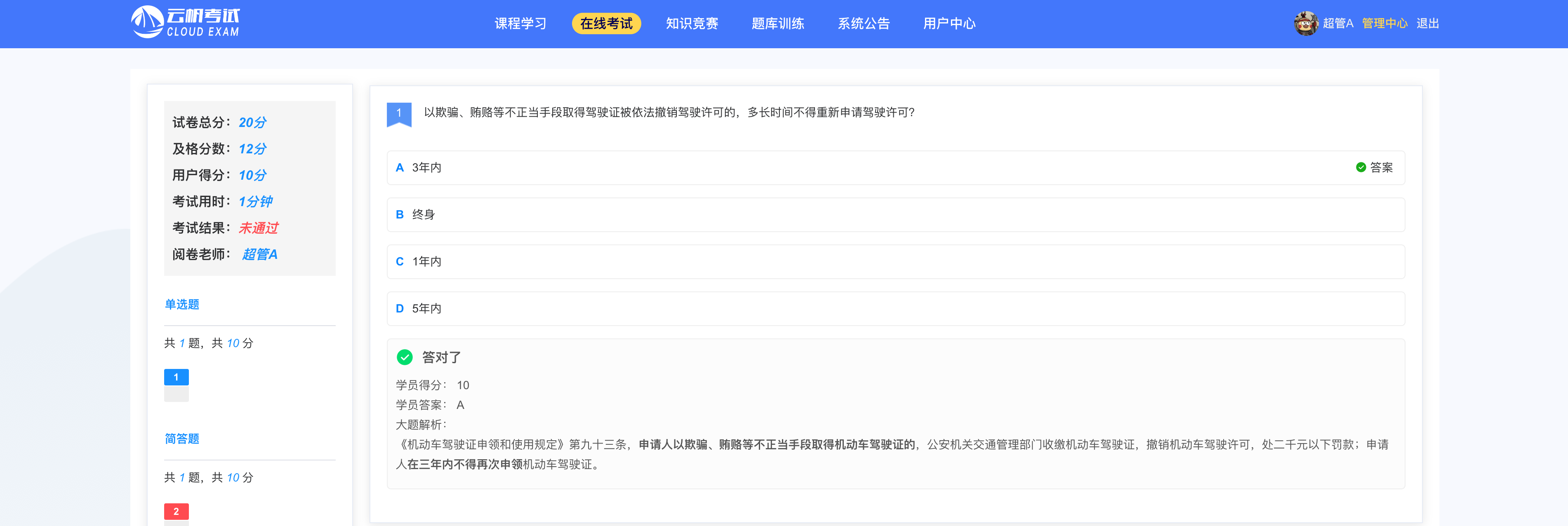Screen dimensions: 1568x526
Task: Jump to question 1 in 单选题
Action: tap(177, 377)
